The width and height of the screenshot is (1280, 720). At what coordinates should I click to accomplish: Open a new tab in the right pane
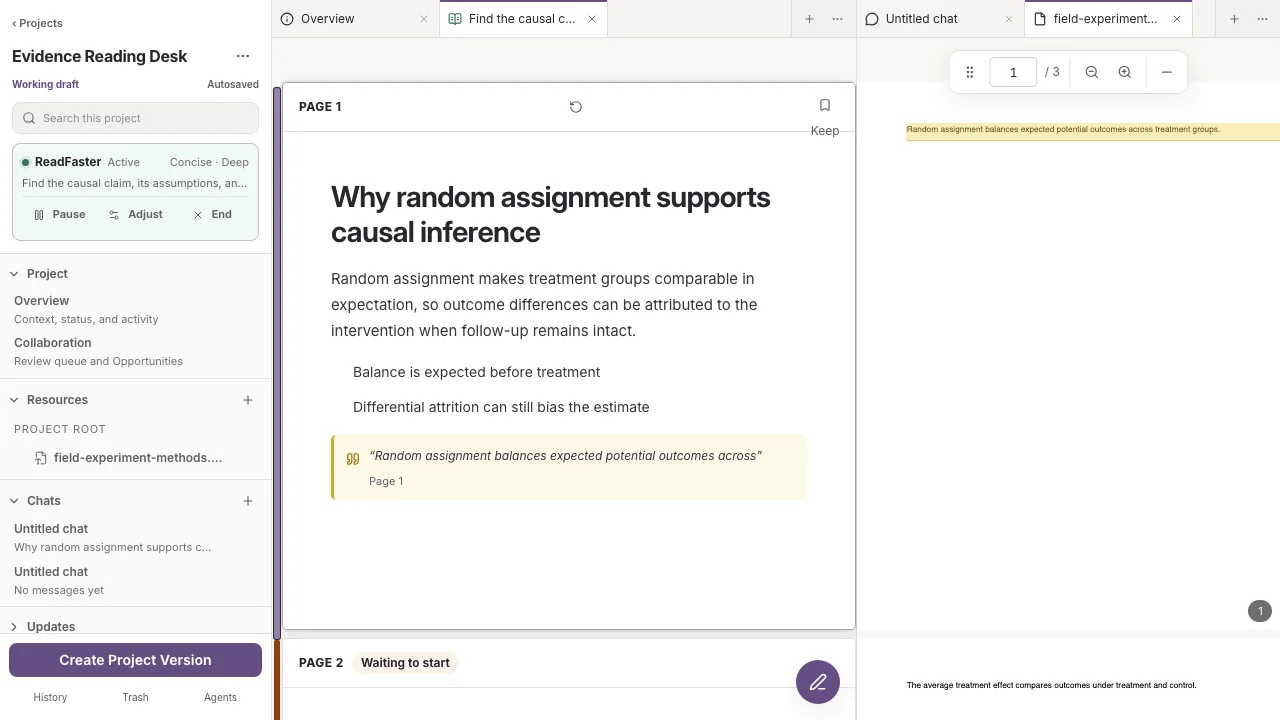point(1234,19)
